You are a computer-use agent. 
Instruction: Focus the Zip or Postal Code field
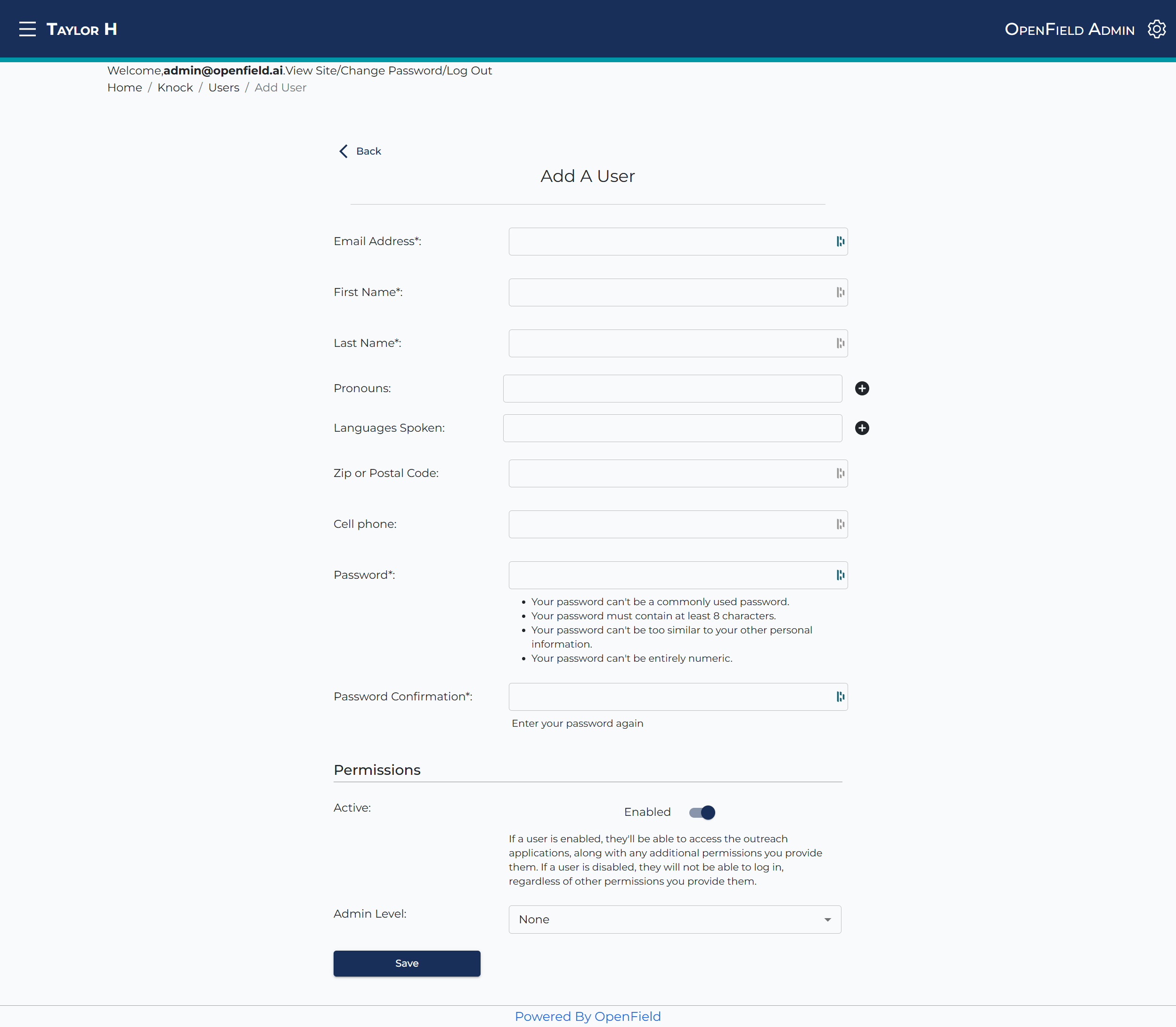[x=678, y=473]
